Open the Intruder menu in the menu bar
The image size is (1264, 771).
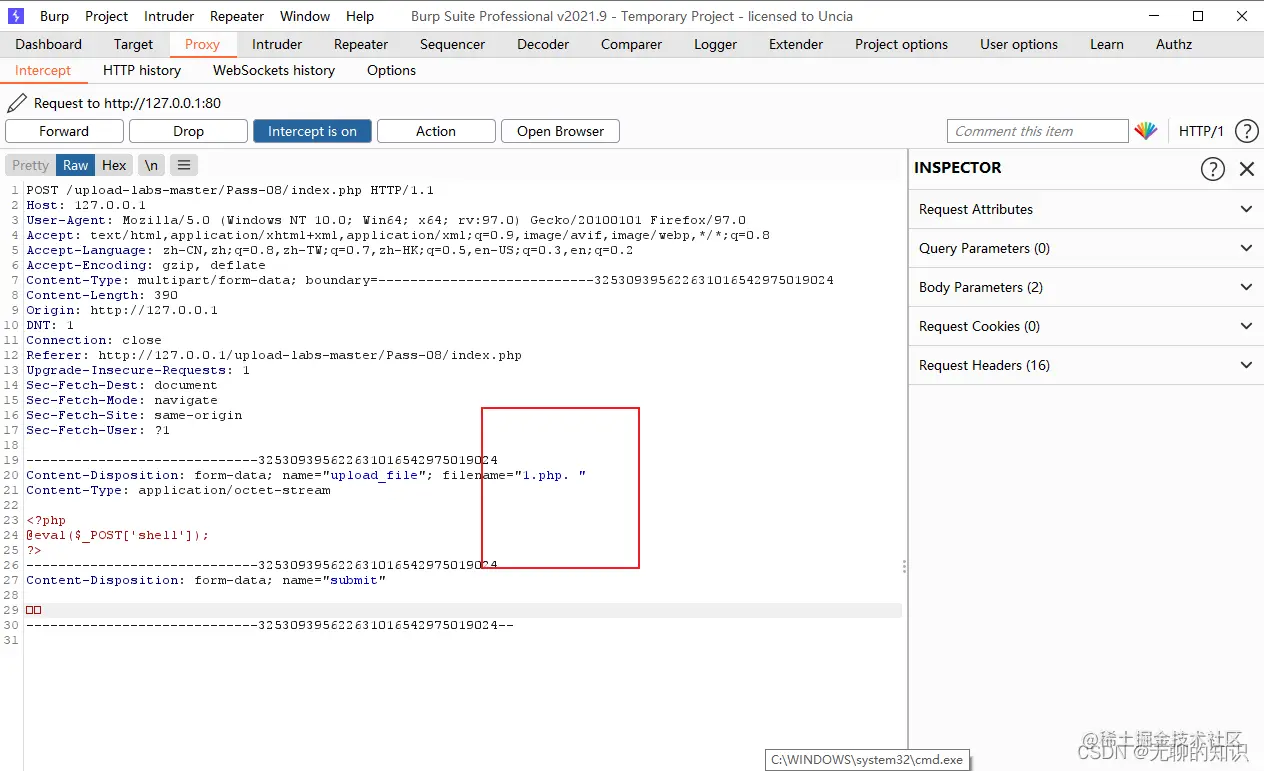pos(169,16)
